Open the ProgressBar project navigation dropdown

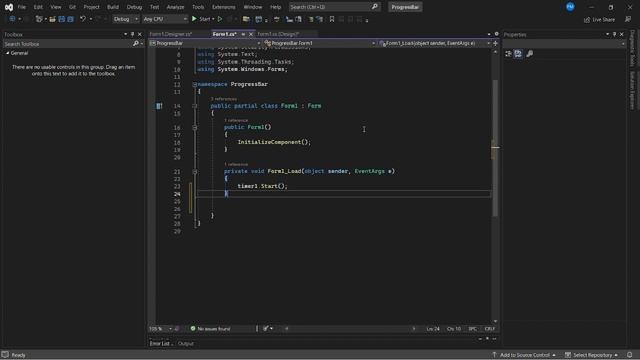click(205, 43)
